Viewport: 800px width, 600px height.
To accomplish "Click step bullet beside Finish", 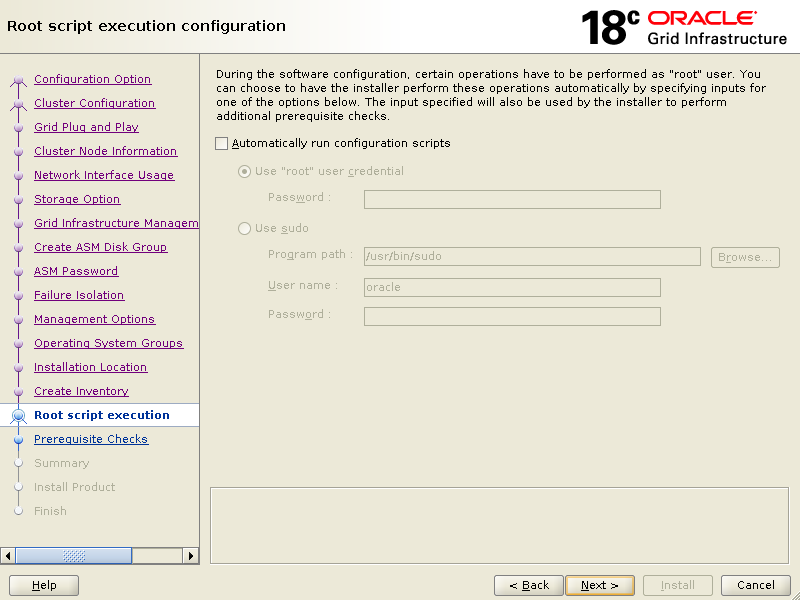I will coord(18,511).
